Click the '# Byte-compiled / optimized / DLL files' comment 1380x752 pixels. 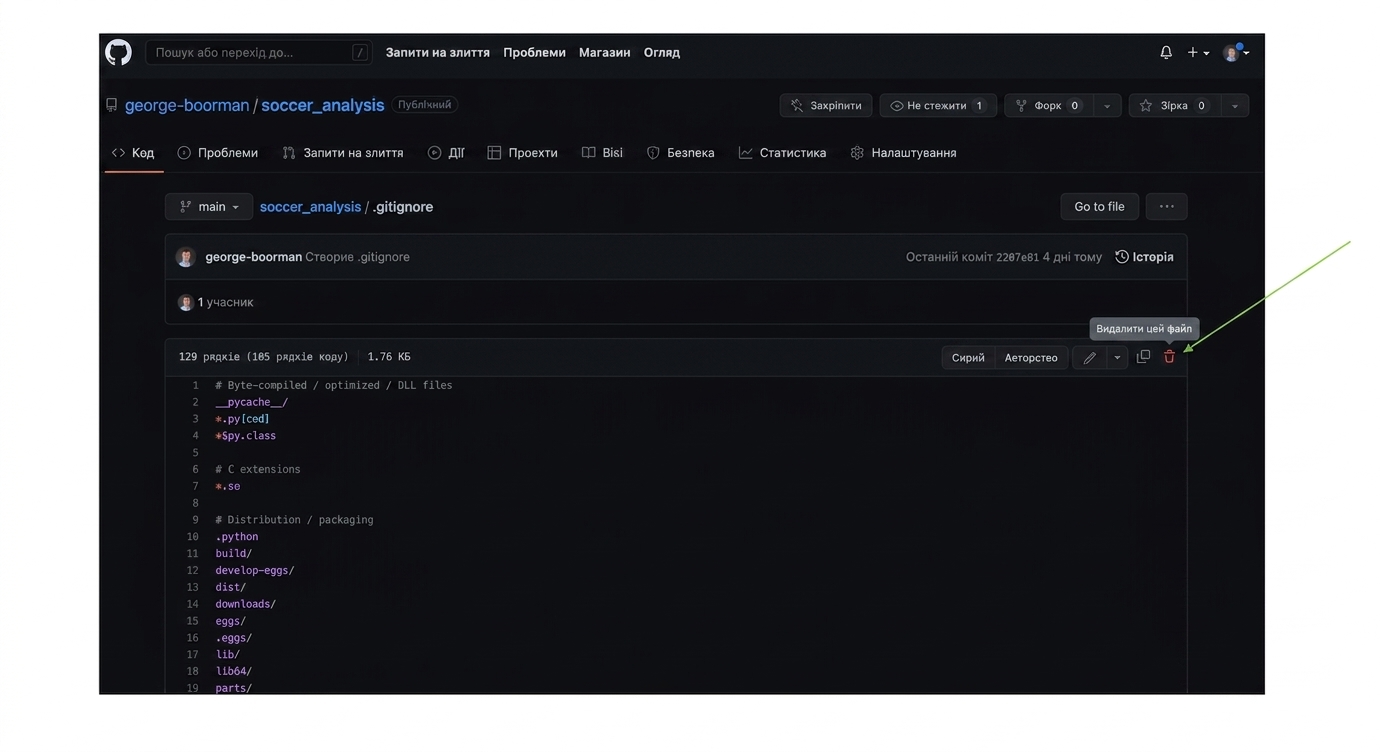click(334, 385)
